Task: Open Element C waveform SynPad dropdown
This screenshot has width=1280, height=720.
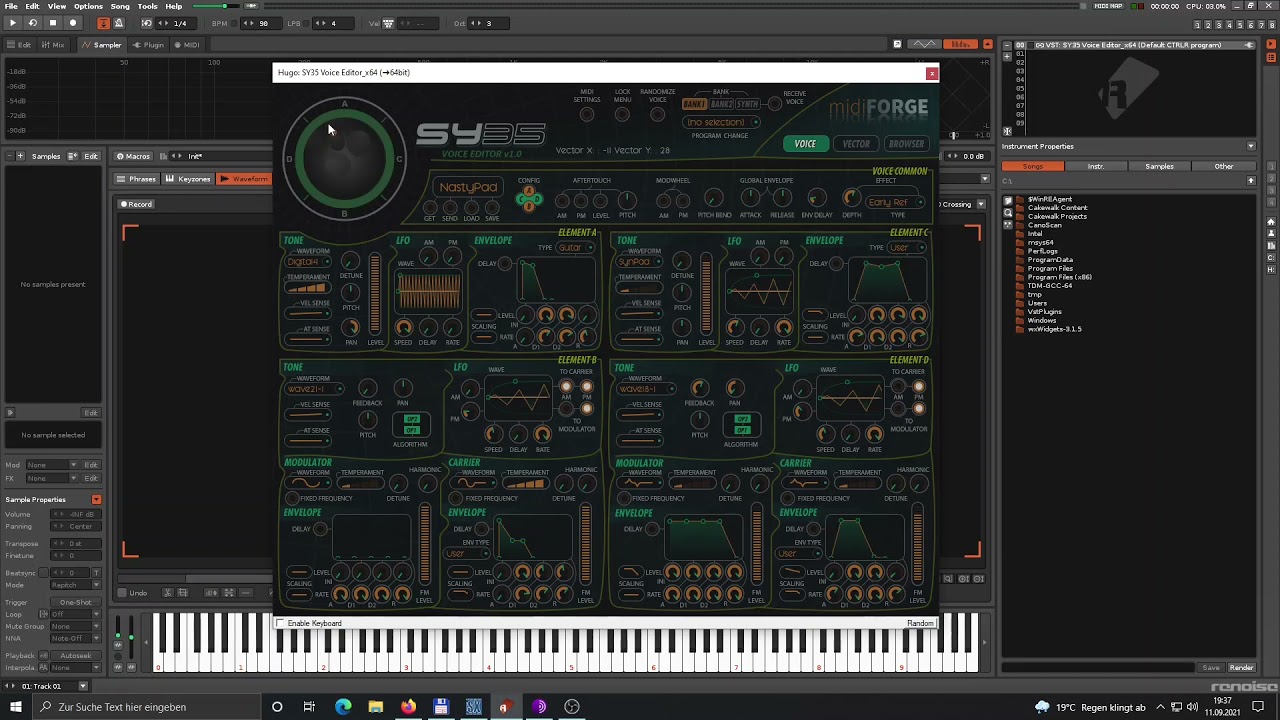Action: click(640, 262)
